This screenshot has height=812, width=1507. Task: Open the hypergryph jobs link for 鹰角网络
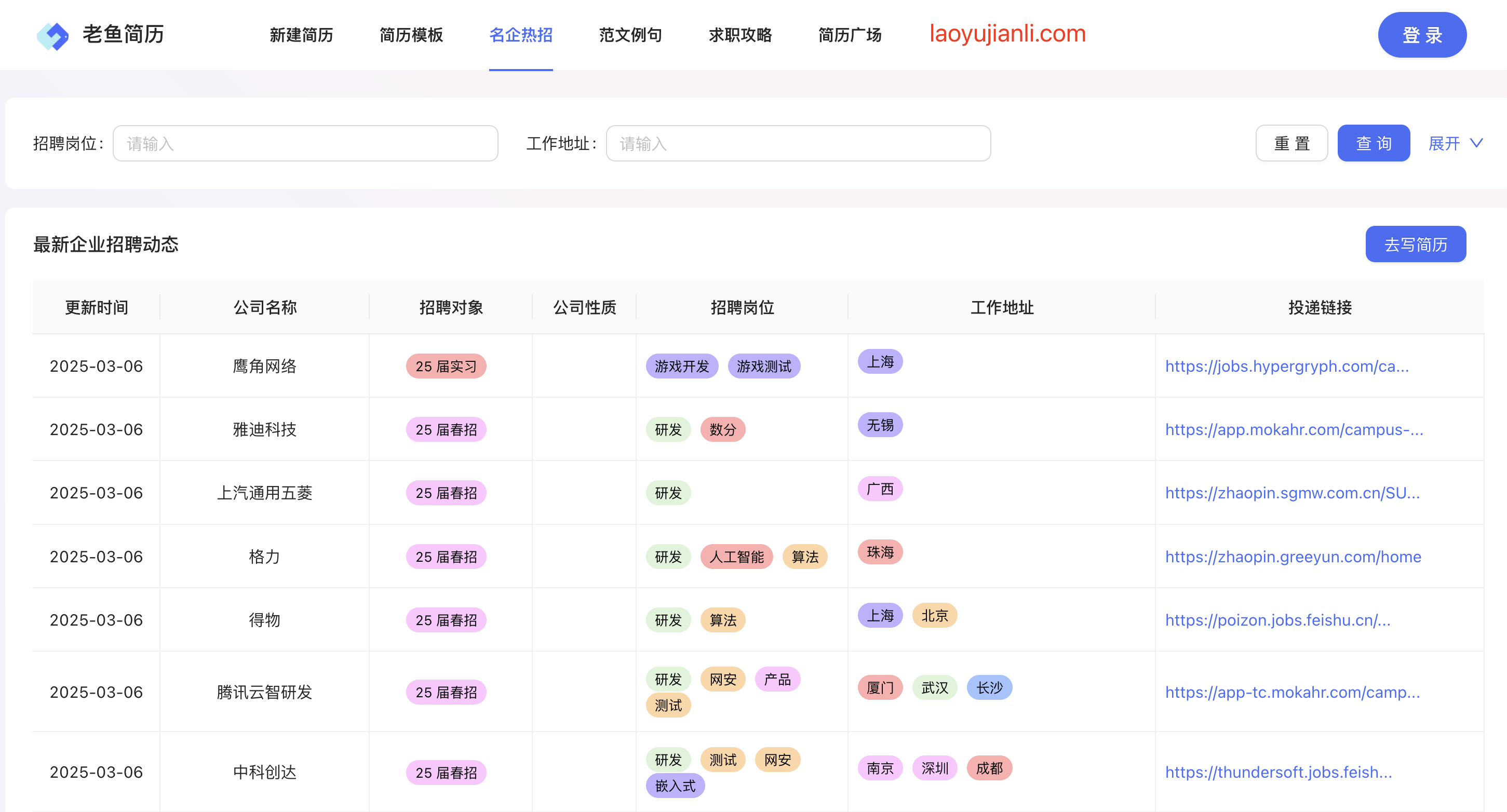(x=1286, y=366)
